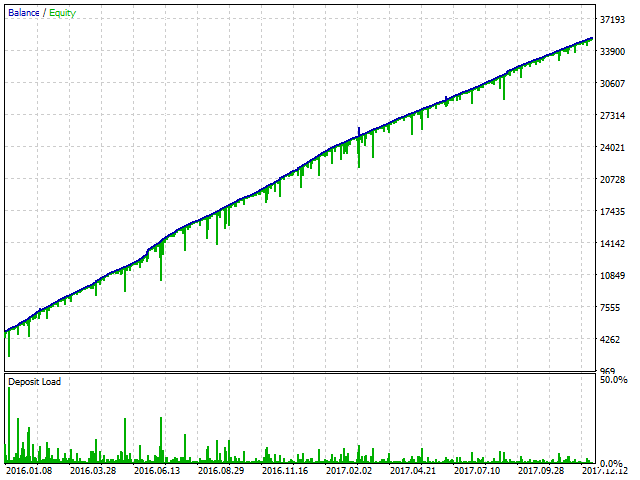Click the 37193 value on the axis
This screenshot has width=640, height=480.
[x=612, y=20]
